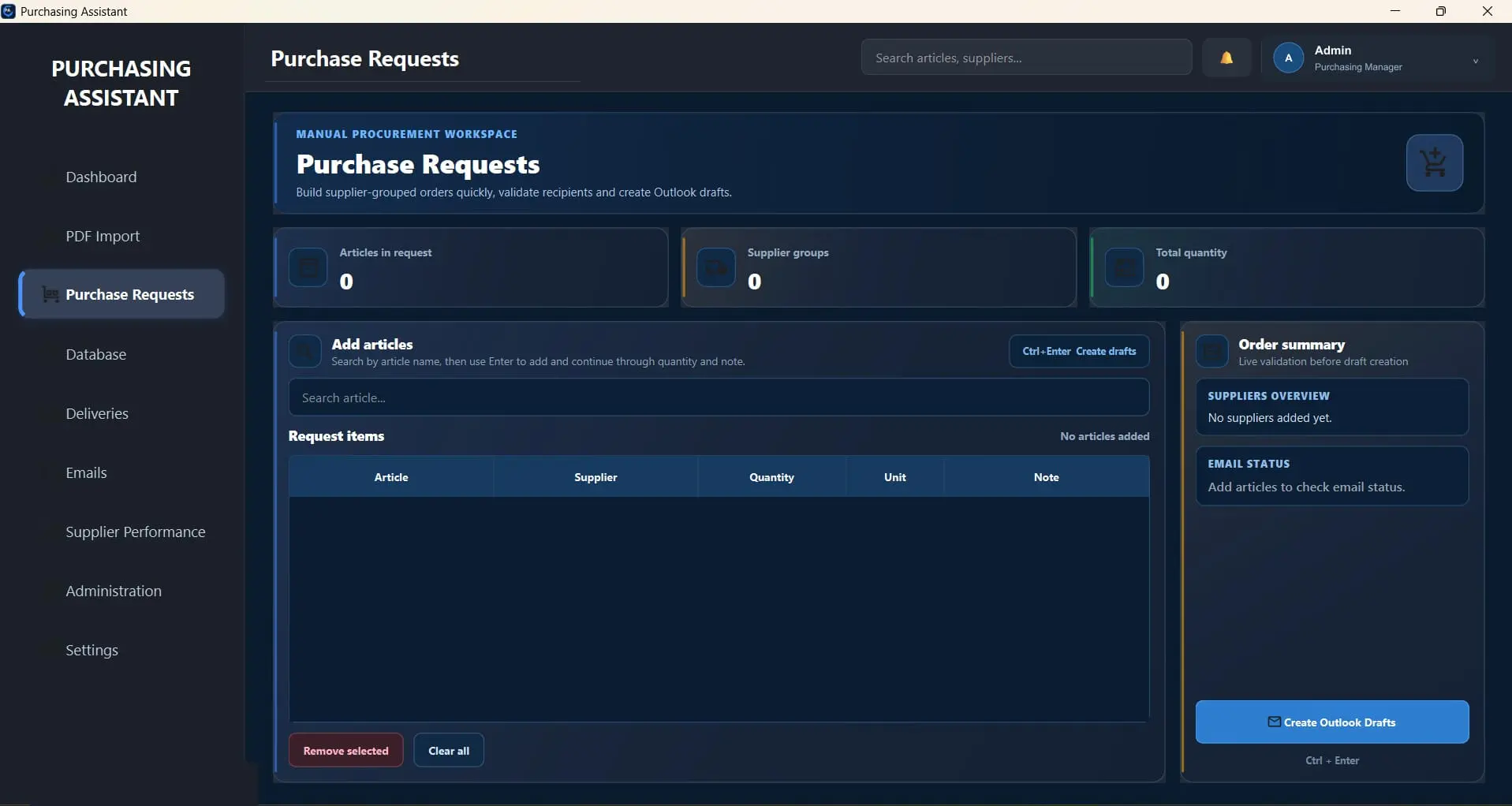Click the Add articles search icon

[305, 351]
